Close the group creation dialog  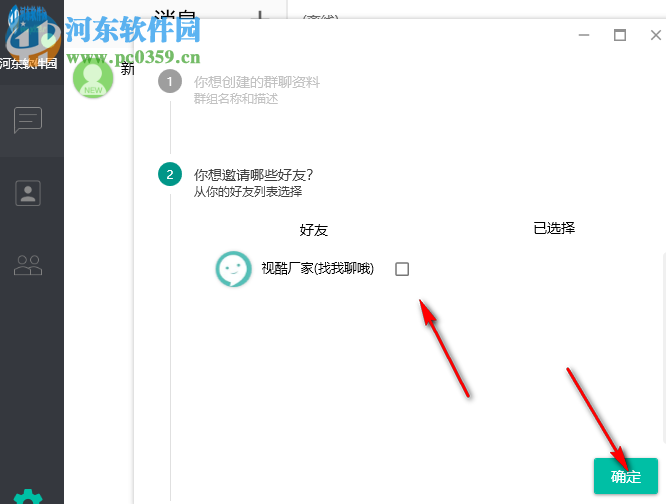656,35
